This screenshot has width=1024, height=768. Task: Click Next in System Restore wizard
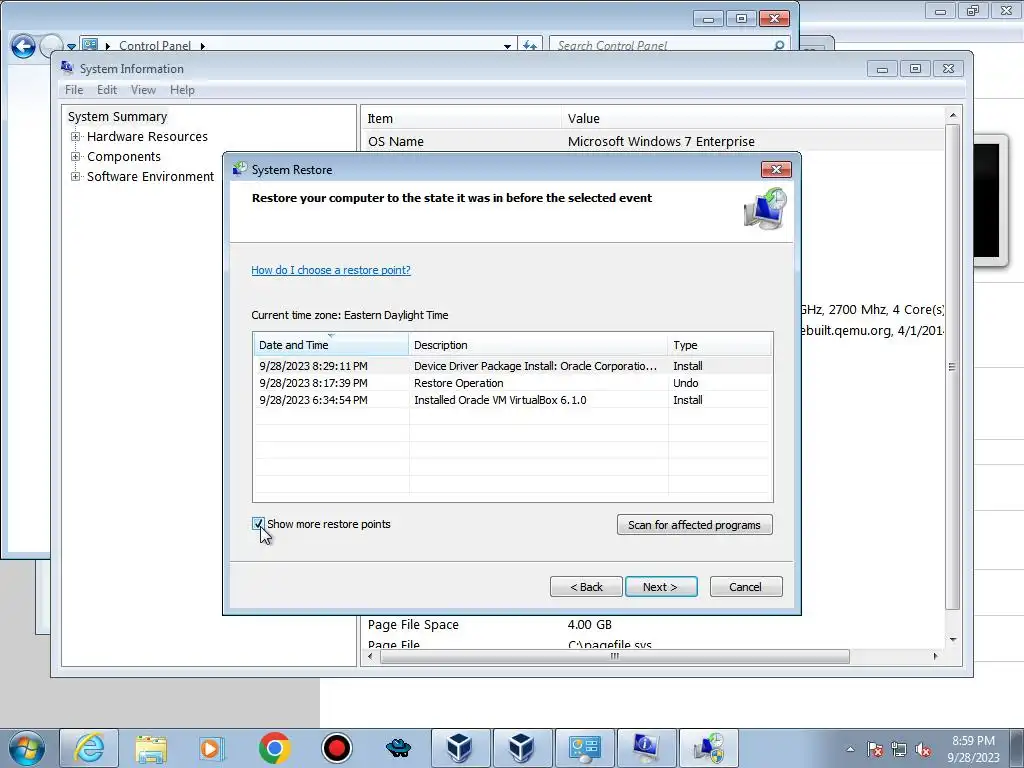(661, 586)
